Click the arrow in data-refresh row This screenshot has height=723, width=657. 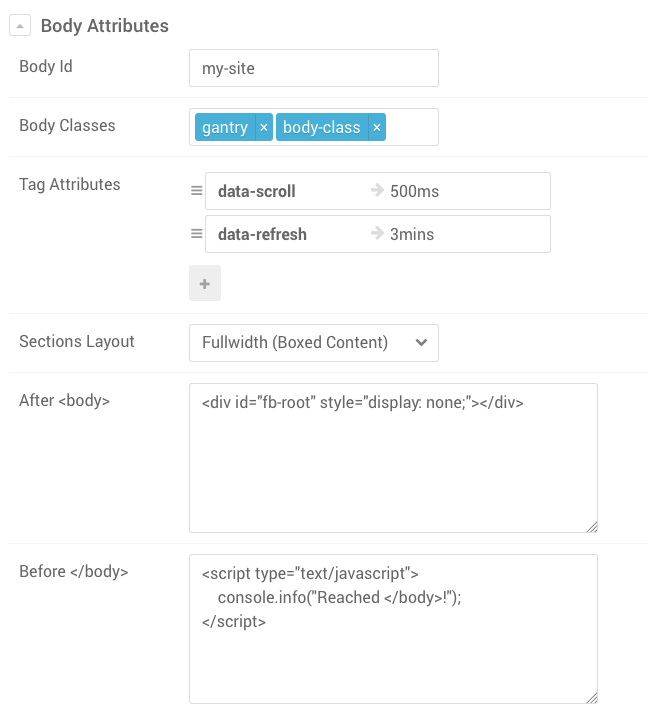pos(377,234)
